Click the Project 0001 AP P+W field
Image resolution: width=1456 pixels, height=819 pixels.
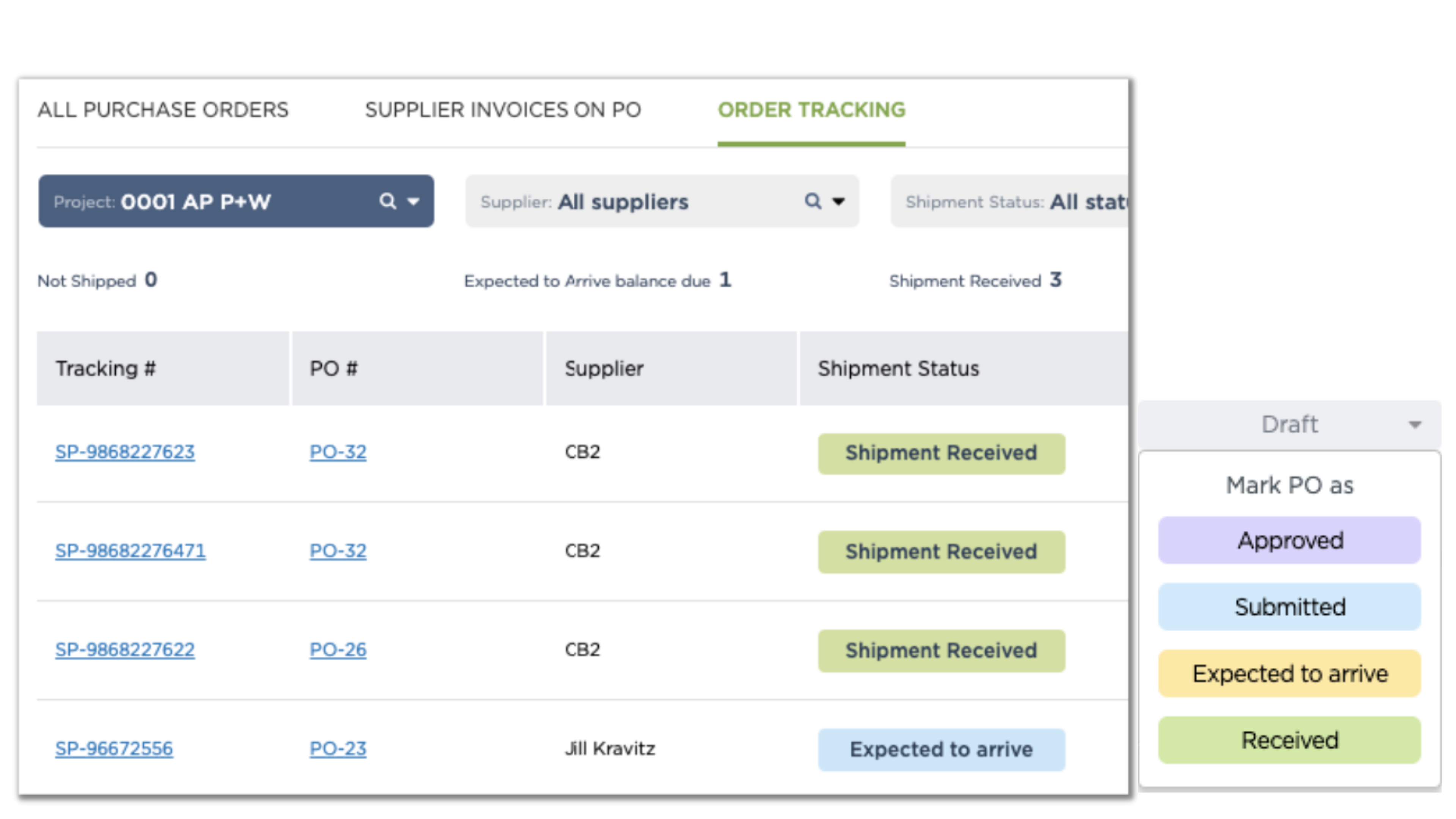tap(236, 201)
